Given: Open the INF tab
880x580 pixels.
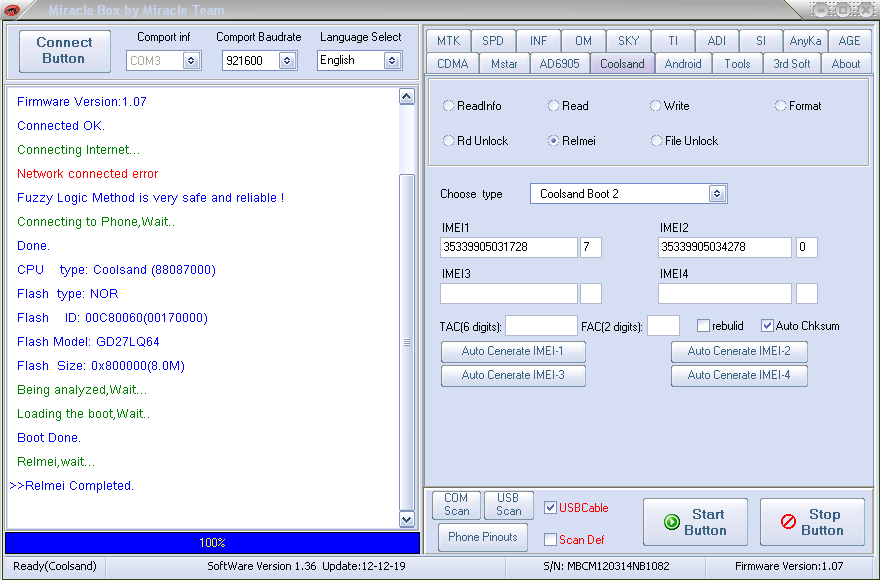Looking at the screenshot, I should tap(538, 41).
